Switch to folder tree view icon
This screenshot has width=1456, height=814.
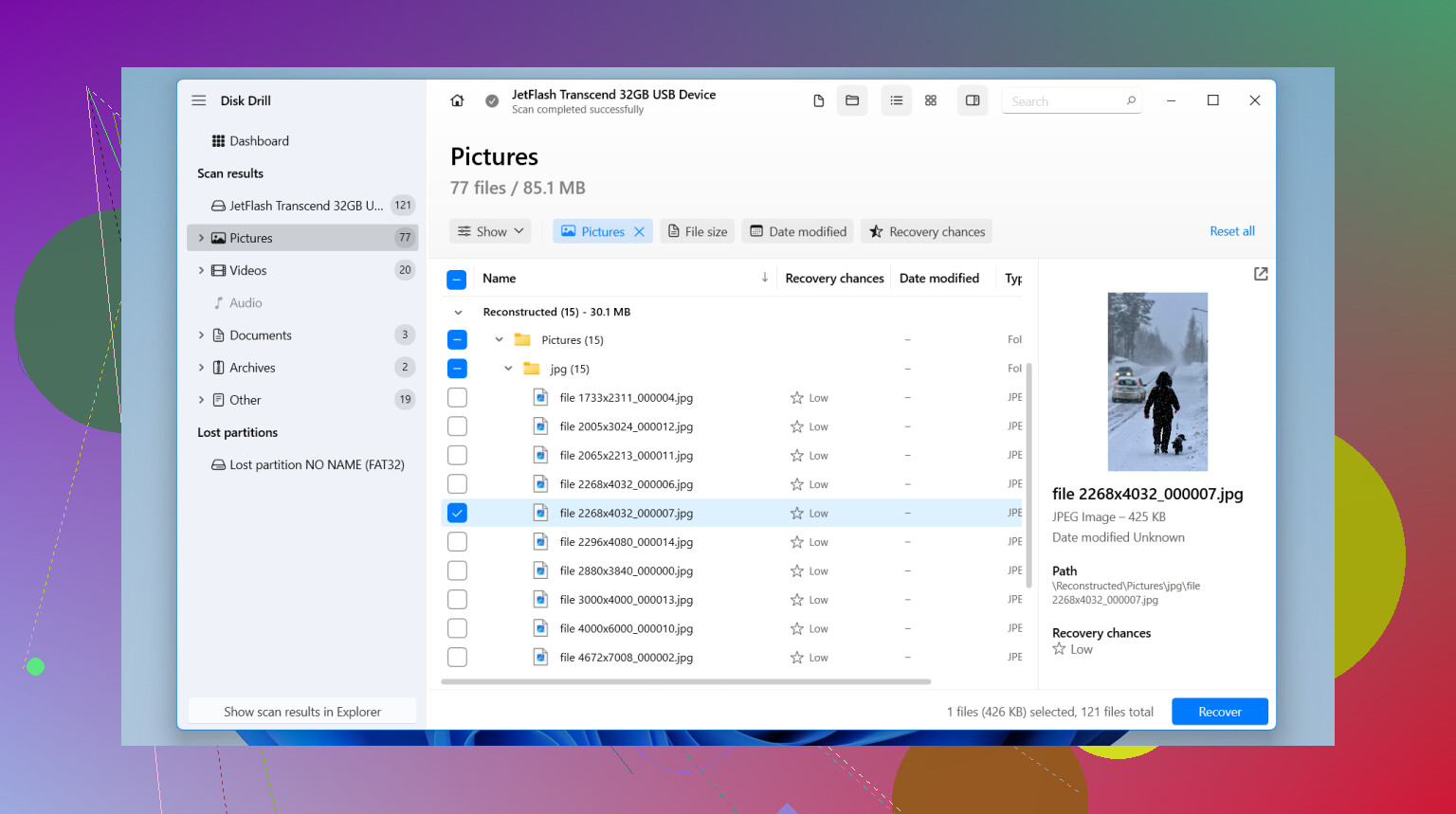(x=852, y=100)
